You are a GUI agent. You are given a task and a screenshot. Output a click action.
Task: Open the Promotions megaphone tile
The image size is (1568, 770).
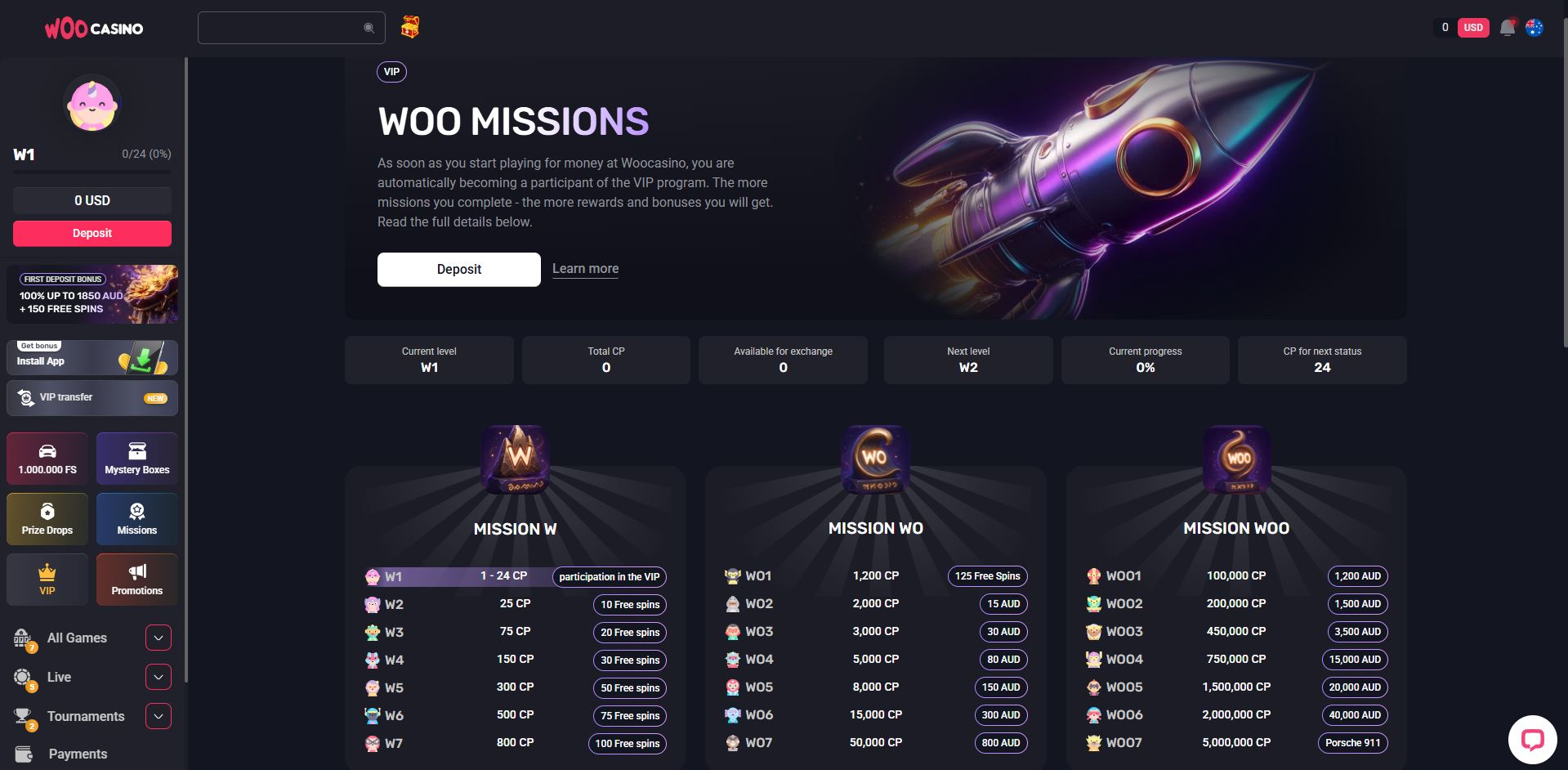click(137, 580)
